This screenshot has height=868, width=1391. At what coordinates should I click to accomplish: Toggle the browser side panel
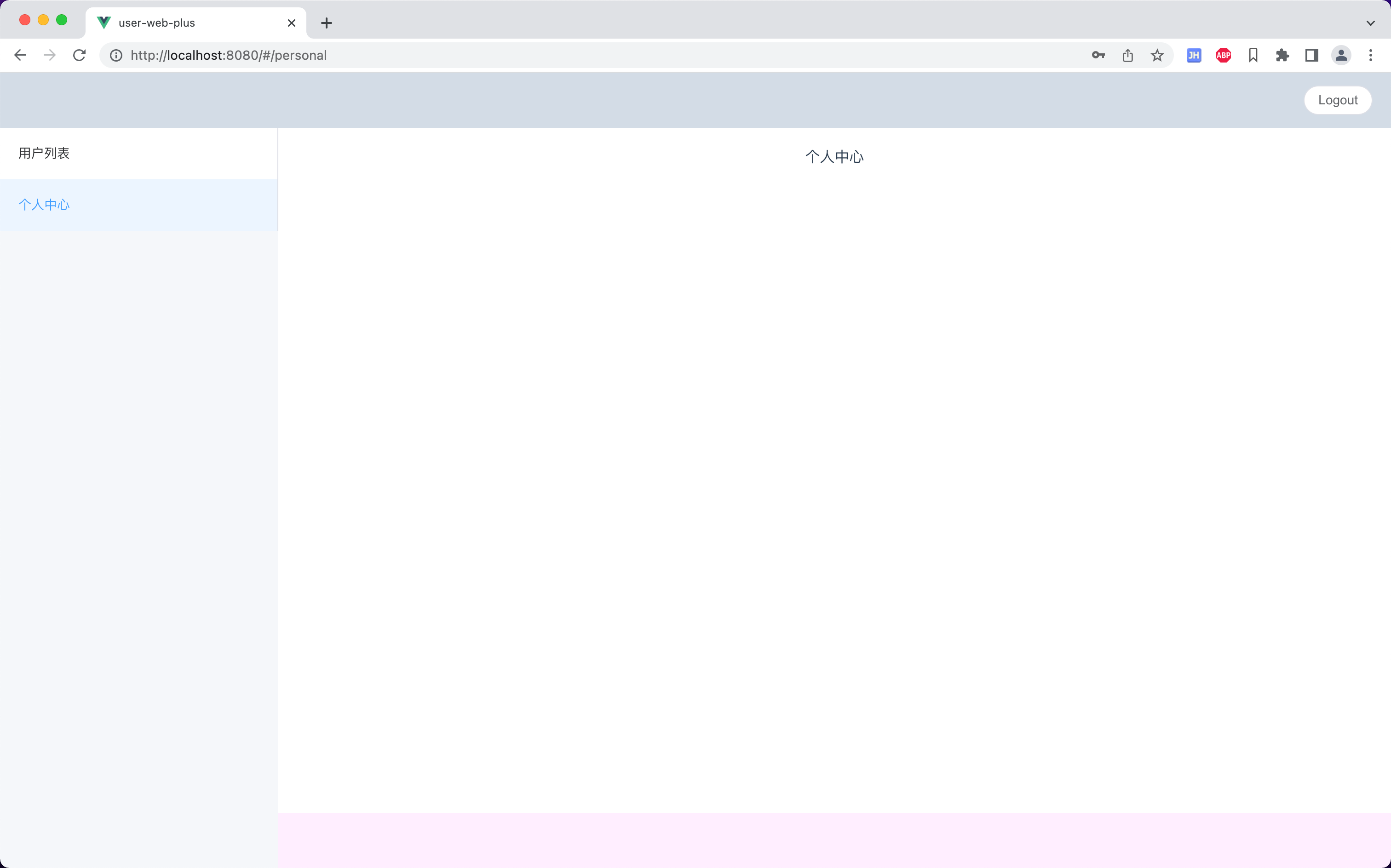pos(1312,55)
